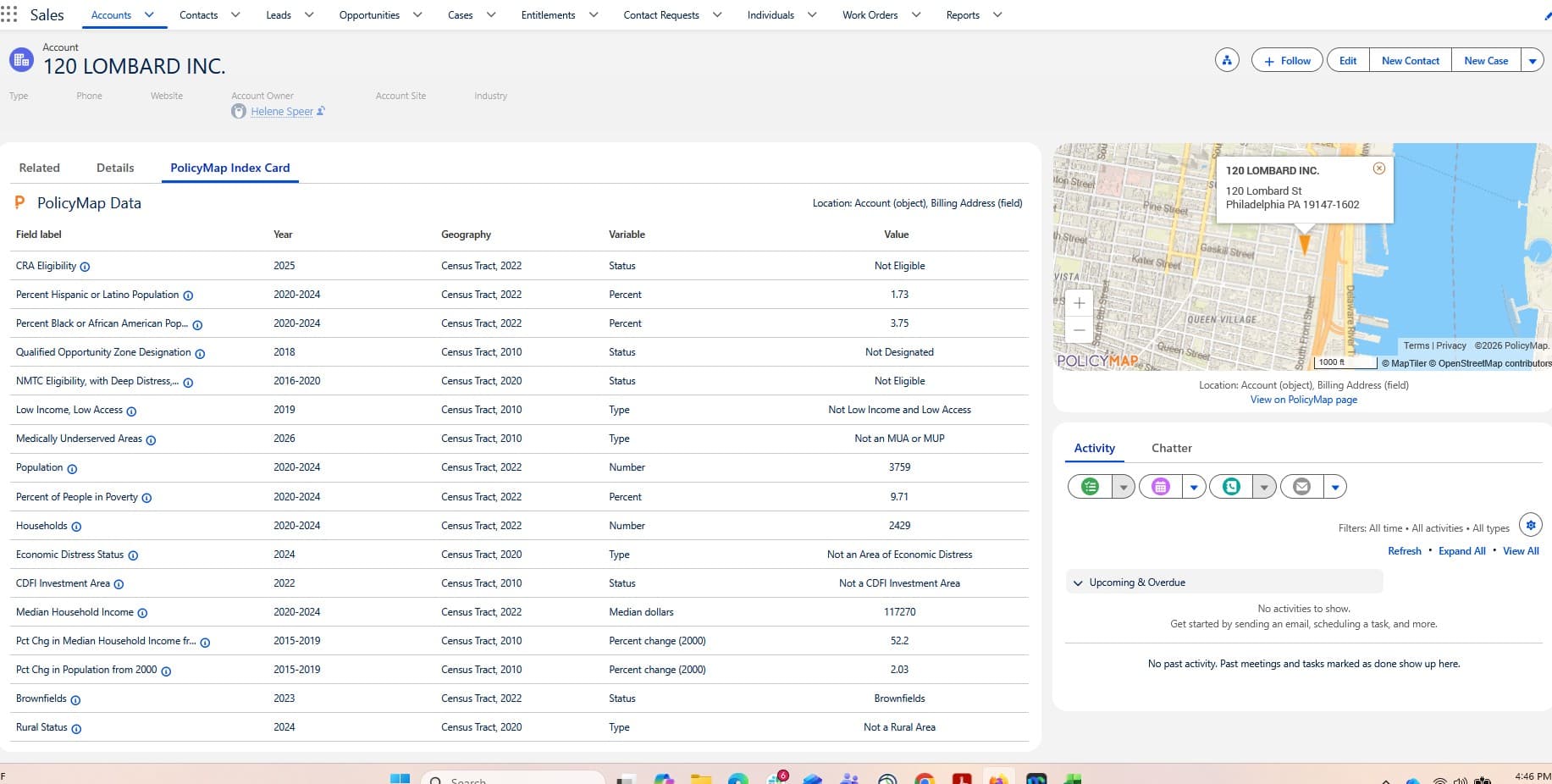Click info icon for Median Household Income
The image size is (1552, 784).
142,613
